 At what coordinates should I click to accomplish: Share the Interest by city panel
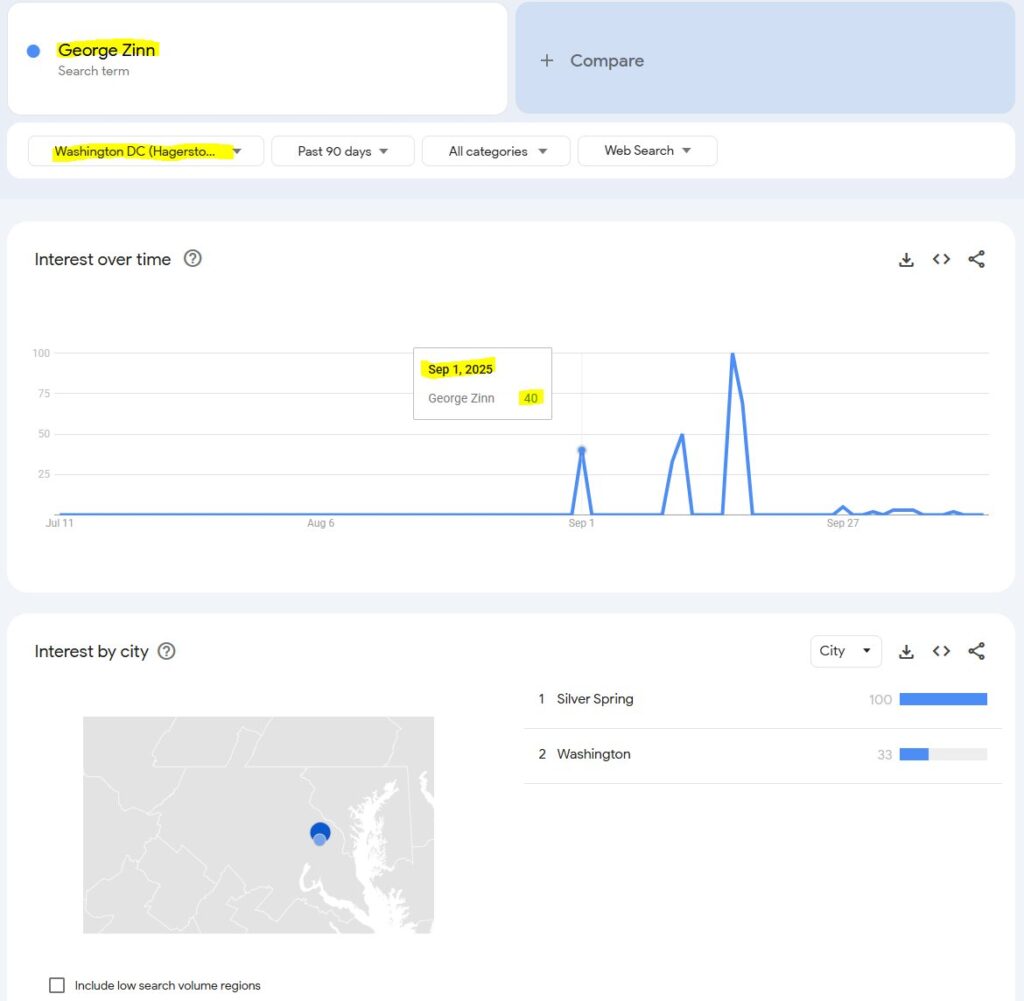coord(977,652)
